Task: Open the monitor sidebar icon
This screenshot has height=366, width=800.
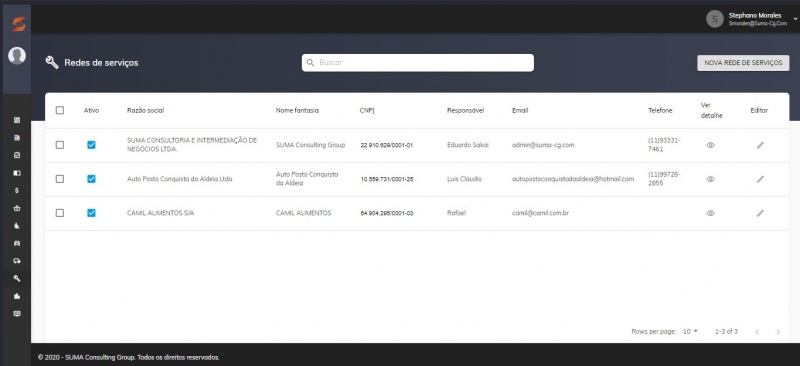Action: tap(17, 314)
